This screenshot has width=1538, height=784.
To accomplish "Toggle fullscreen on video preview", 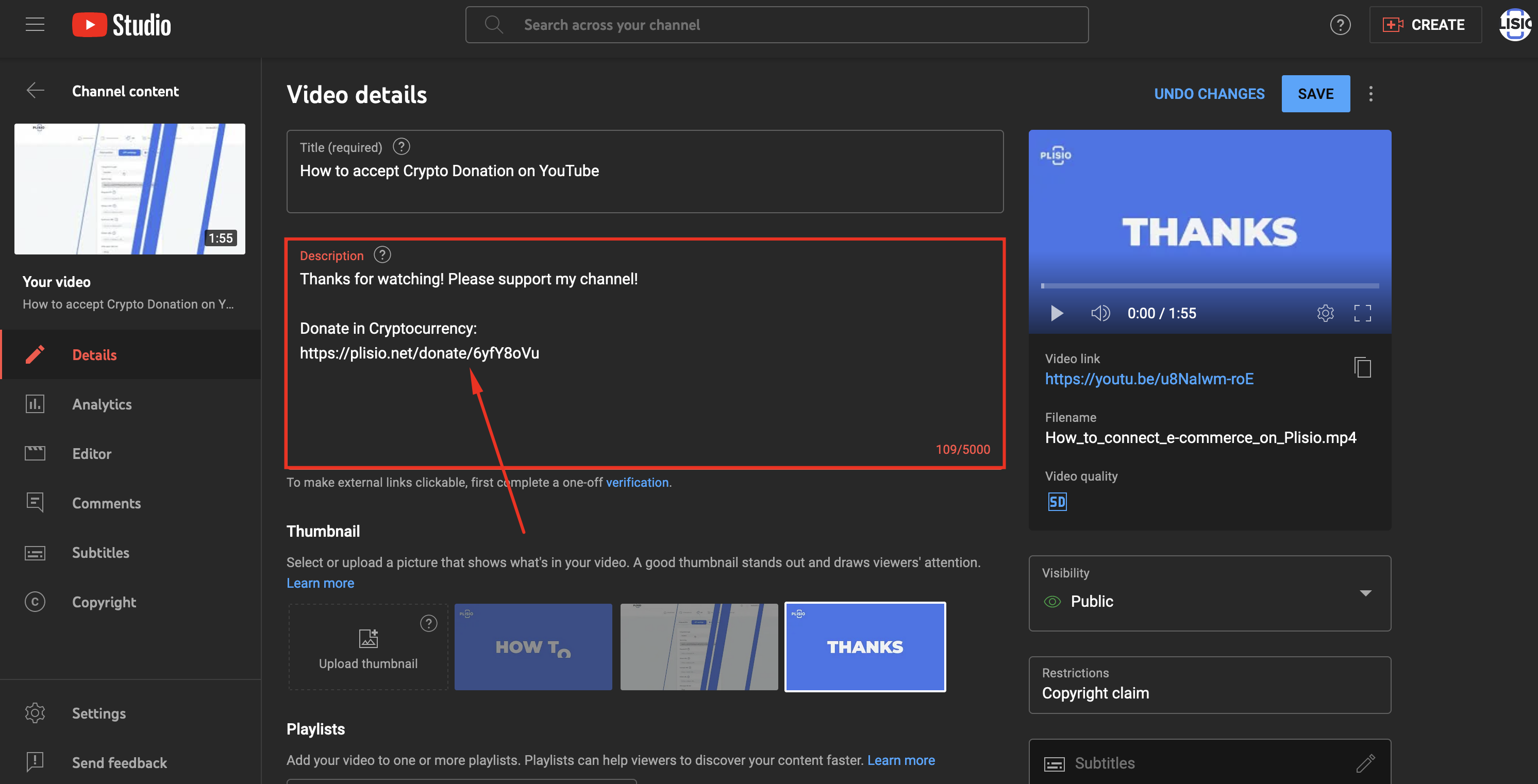I will (x=1362, y=313).
